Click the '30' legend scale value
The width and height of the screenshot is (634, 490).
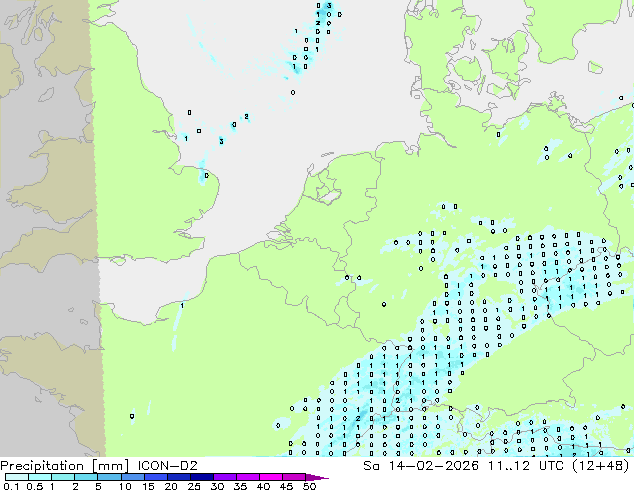[x=217, y=486]
